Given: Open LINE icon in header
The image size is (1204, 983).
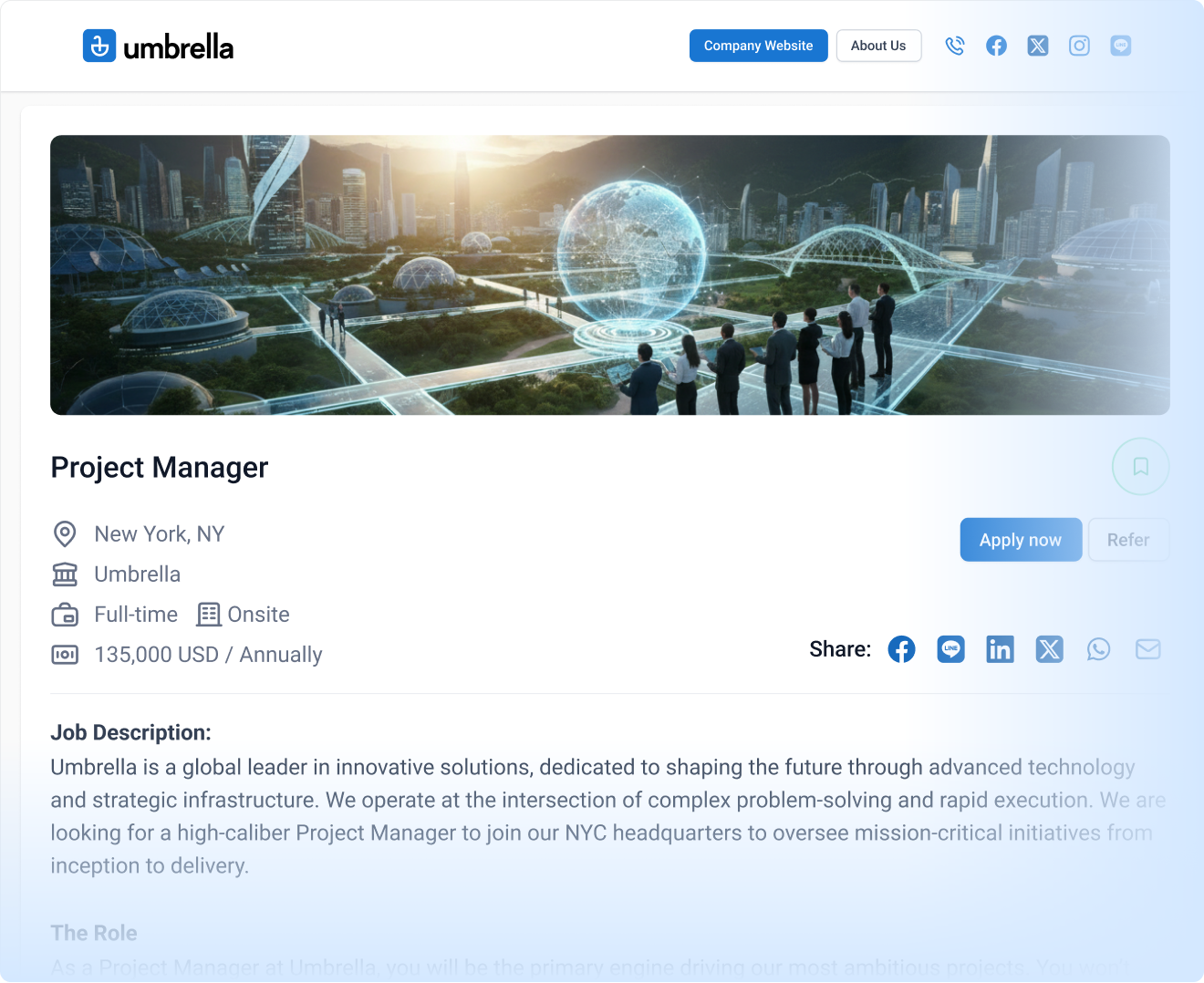Looking at the screenshot, I should point(1121,46).
